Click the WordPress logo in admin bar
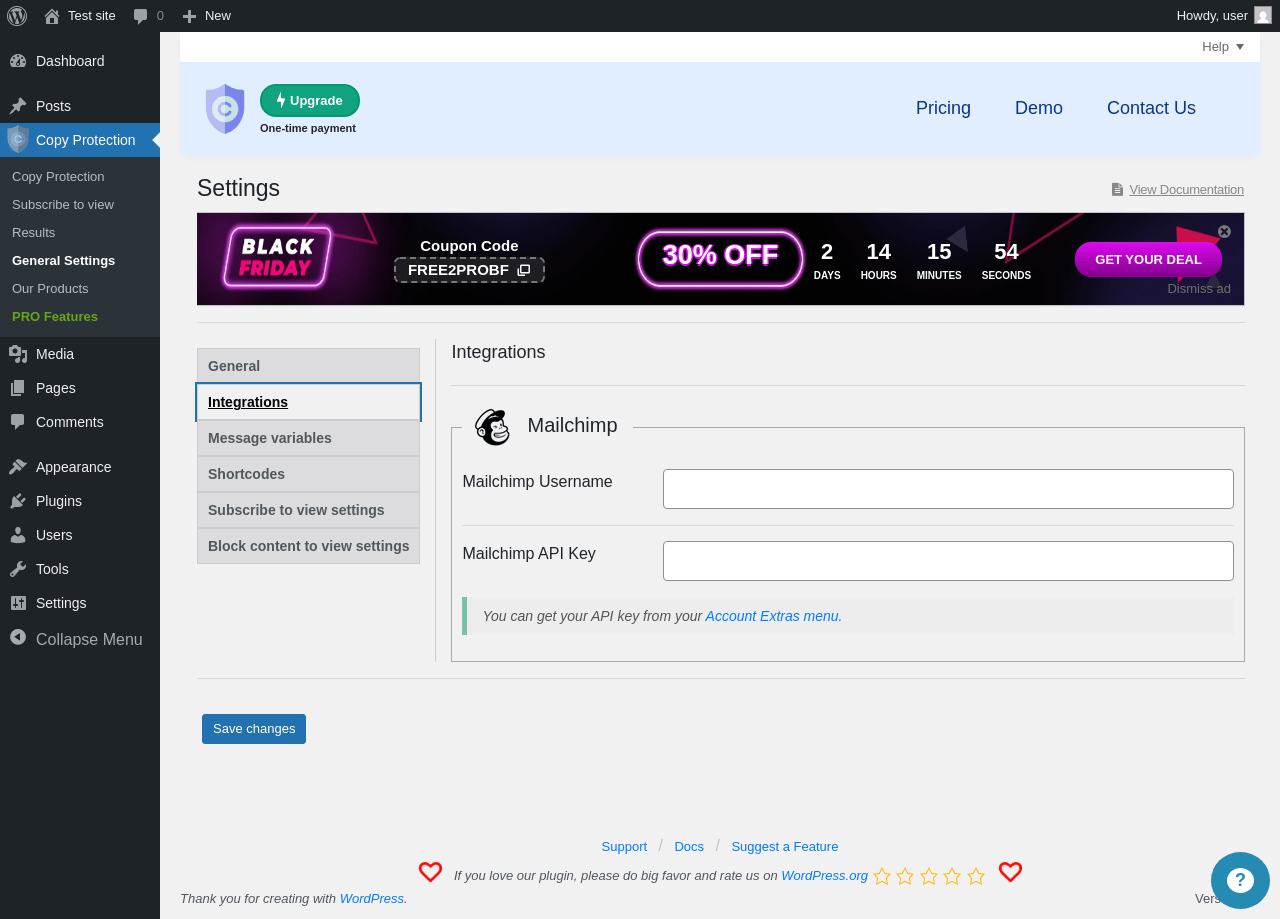Image resolution: width=1280 pixels, height=919 pixels. click(x=17, y=16)
